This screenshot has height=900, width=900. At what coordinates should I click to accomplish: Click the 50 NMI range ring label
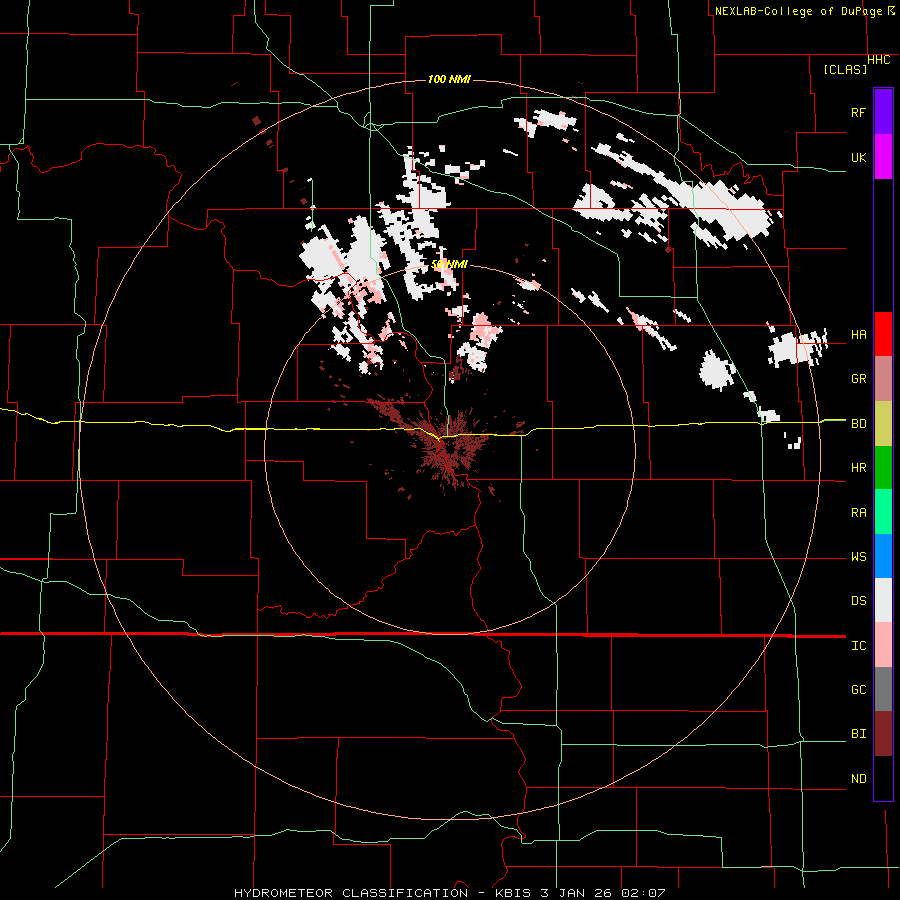pyautogui.click(x=449, y=265)
